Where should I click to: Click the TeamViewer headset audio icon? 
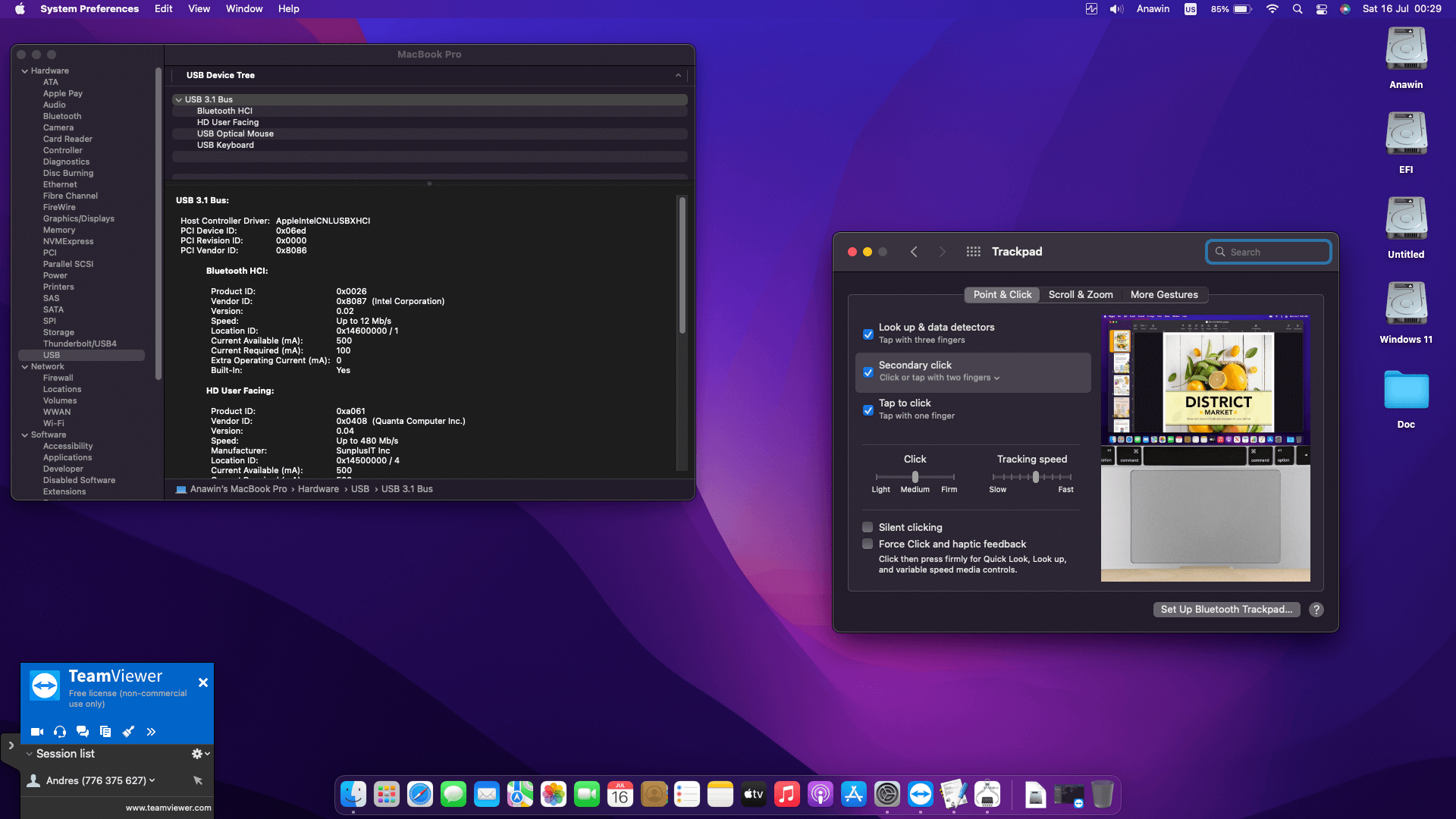(60, 732)
